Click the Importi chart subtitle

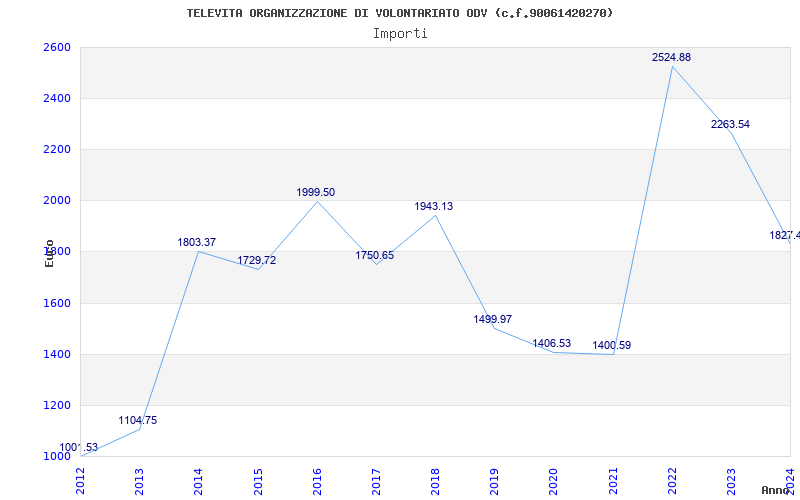pos(400,34)
